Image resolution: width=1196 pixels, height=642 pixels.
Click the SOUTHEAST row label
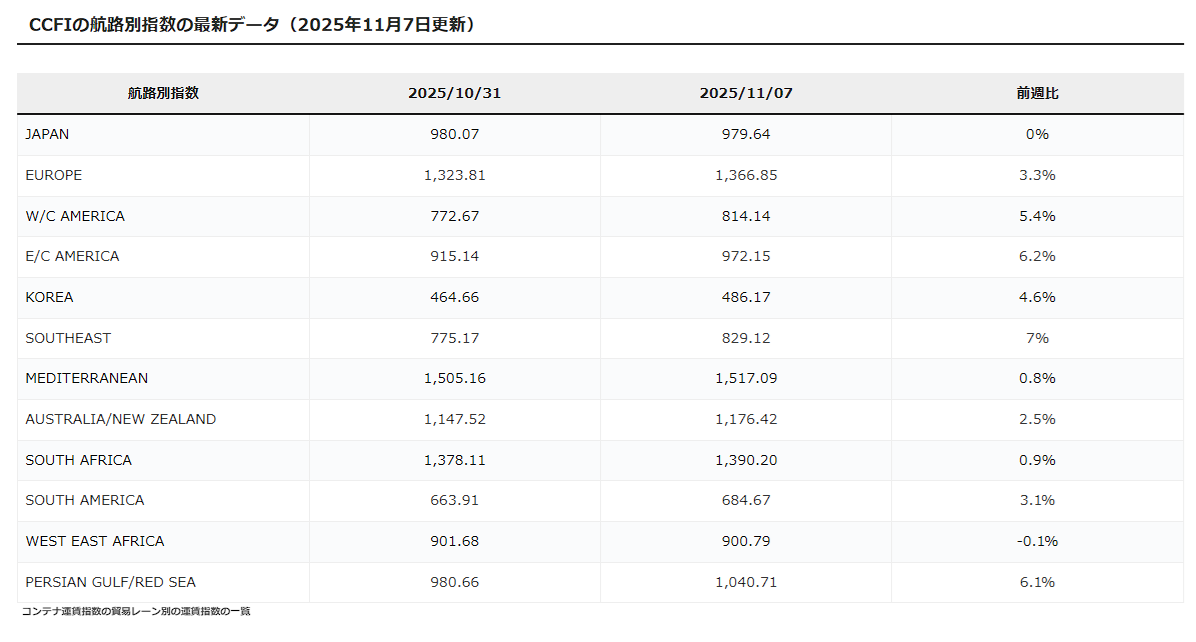tap(68, 338)
